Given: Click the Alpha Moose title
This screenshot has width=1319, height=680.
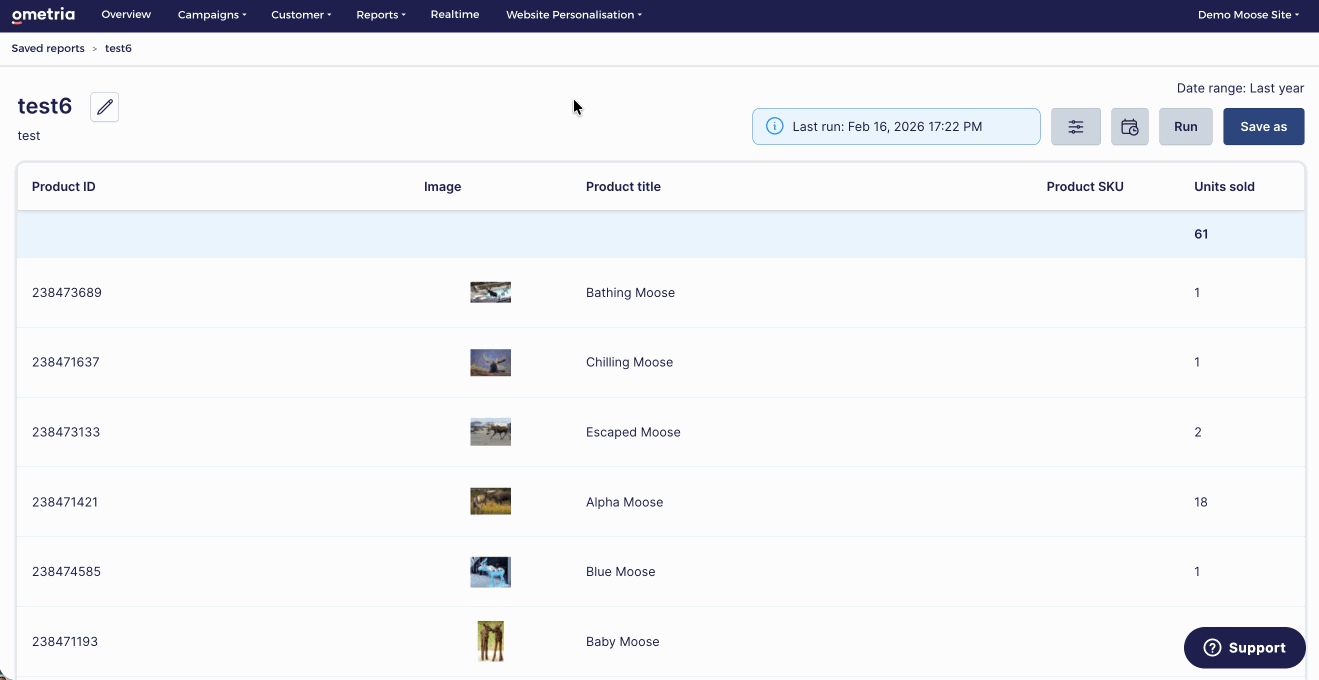Looking at the screenshot, I should tap(624, 502).
